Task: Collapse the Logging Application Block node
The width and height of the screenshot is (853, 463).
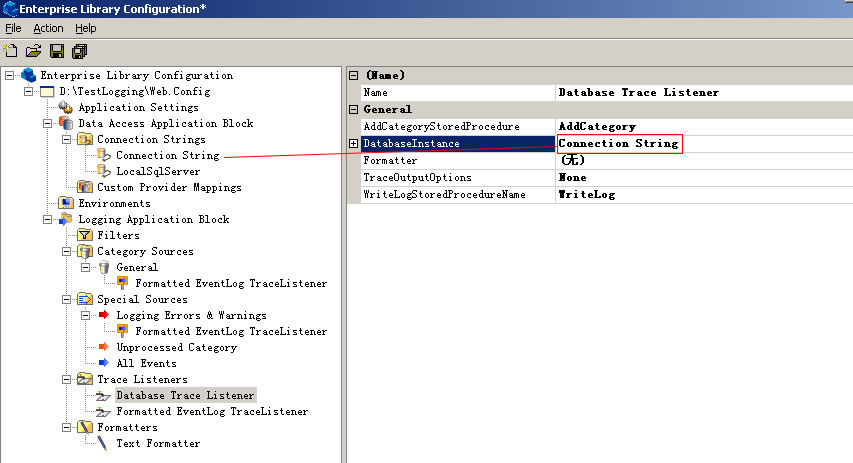Action: click(x=47, y=219)
